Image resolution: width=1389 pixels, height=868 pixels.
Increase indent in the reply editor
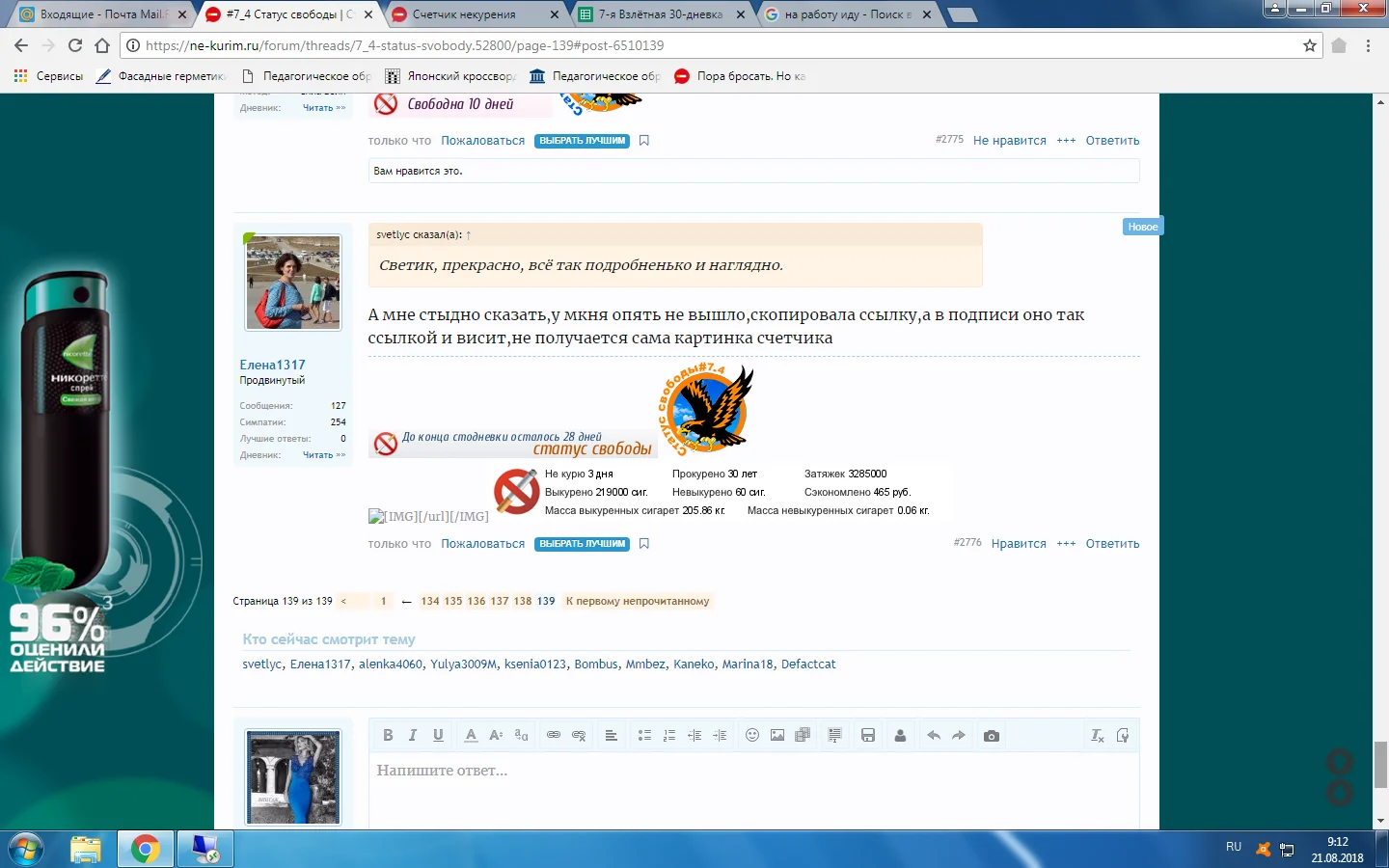[720, 735]
